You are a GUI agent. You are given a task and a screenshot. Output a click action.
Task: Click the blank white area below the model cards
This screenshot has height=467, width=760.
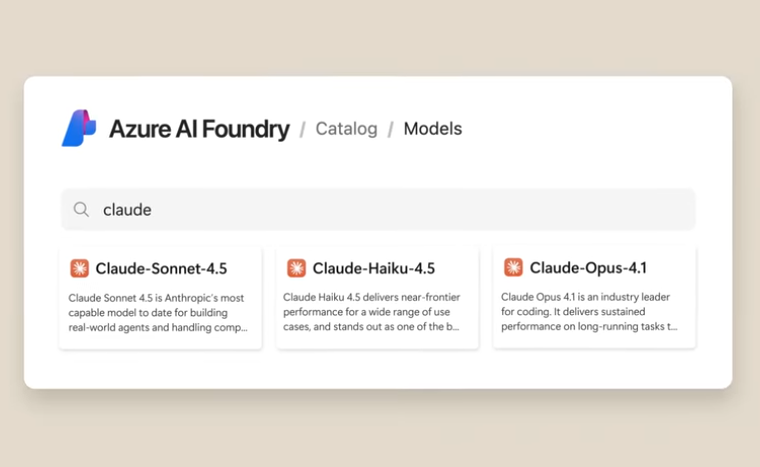[378, 368]
